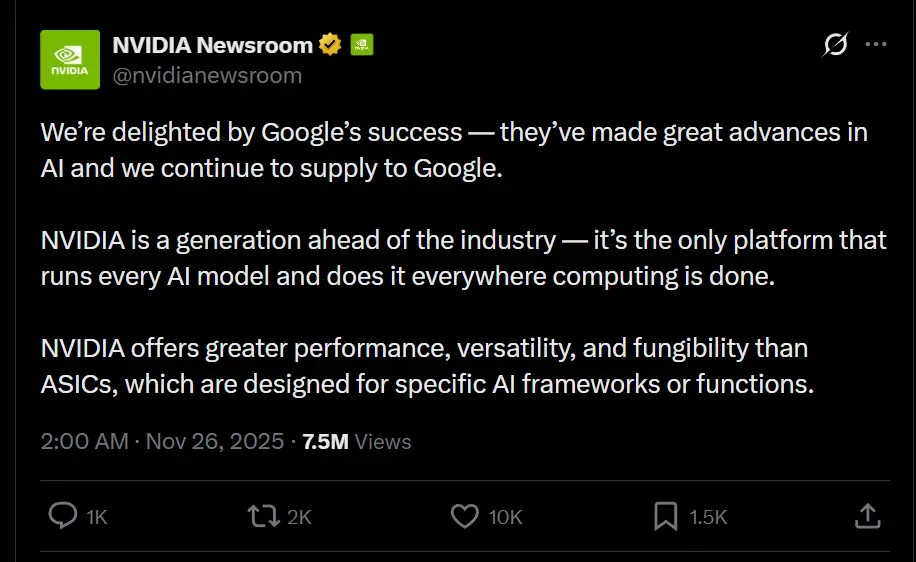Click the paragraph mentioning ASICs
This screenshot has width=916, height=562.
[x=428, y=367]
